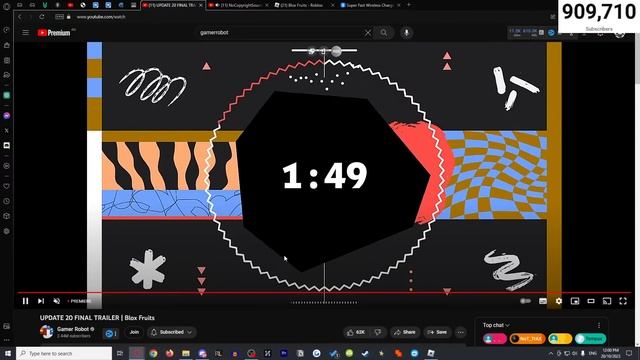The image size is (640, 360).
Task: Open the sidebar heart bookmarks icon
Action: pos(7,186)
